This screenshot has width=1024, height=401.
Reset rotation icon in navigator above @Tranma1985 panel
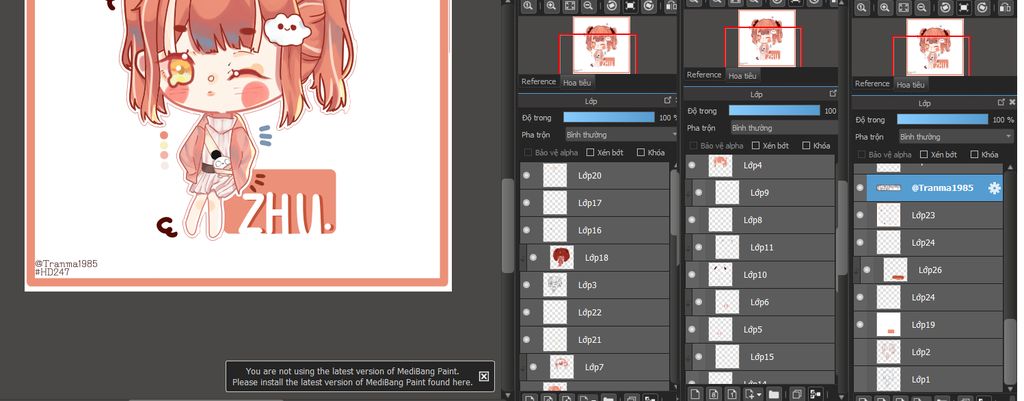point(963,8)
